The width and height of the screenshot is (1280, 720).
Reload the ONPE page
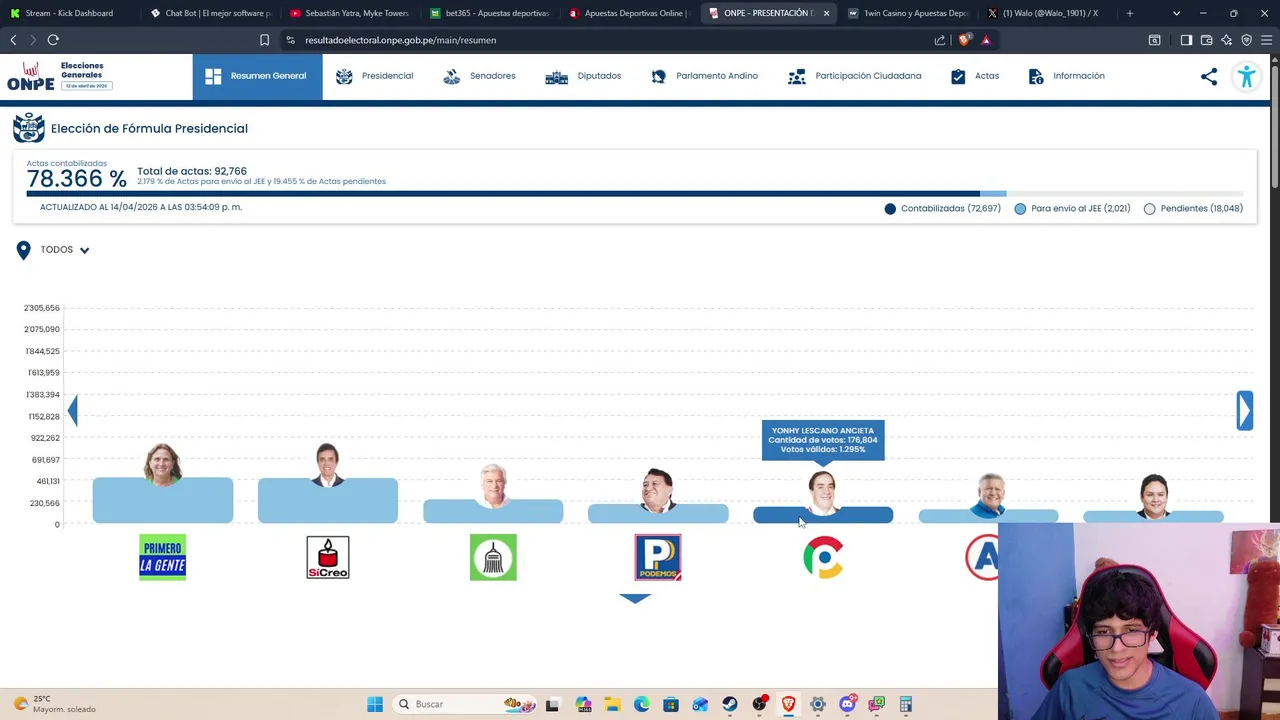(x=53, y=40)
